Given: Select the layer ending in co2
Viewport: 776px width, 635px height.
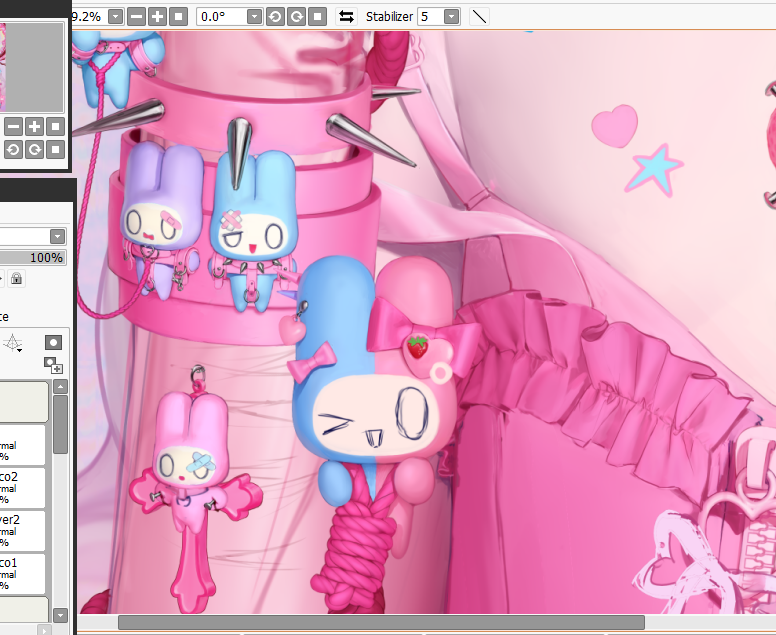Looking at the screenshot, I should tap(23, 488).
